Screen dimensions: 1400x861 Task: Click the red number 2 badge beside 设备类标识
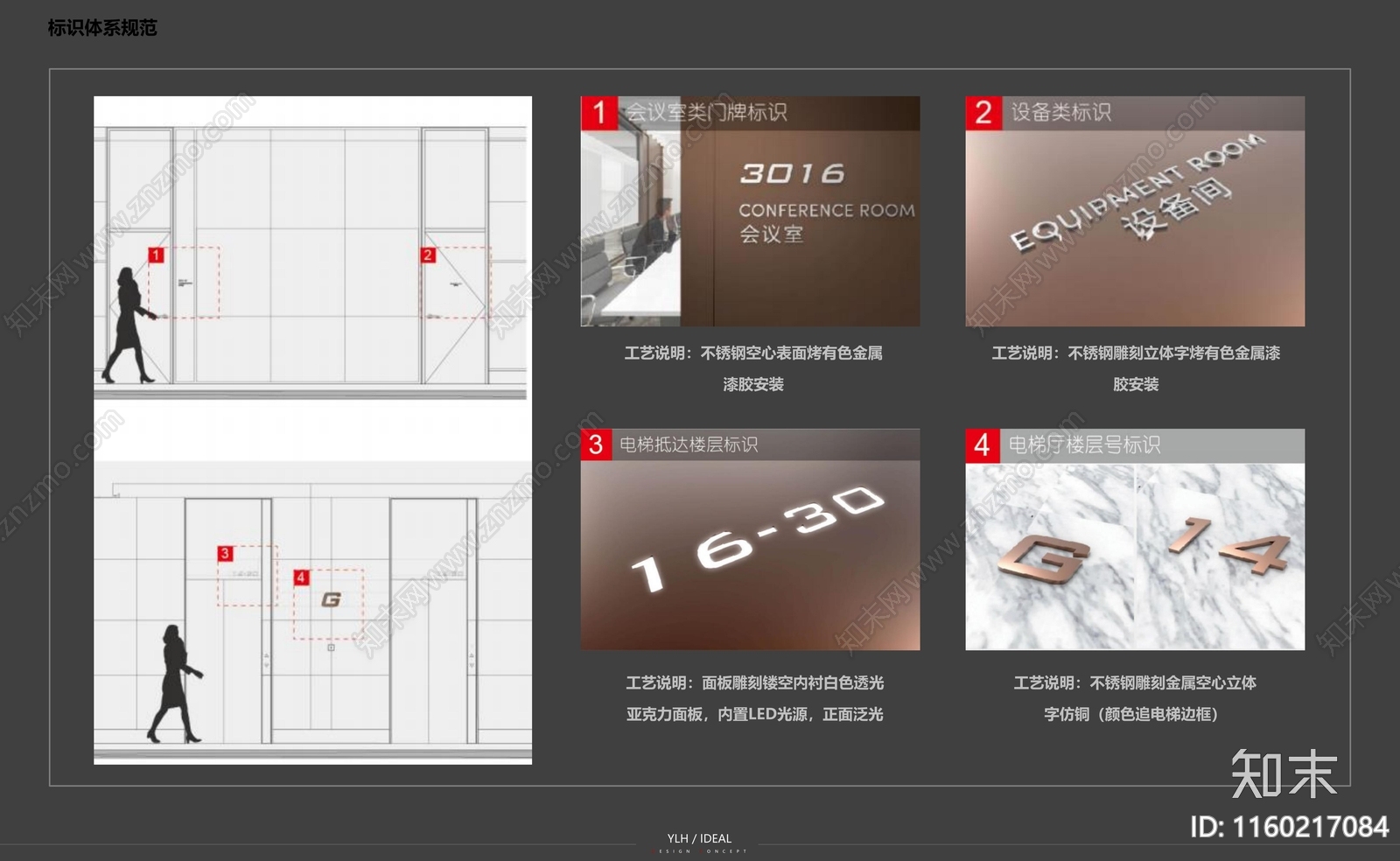coord(983,113)
